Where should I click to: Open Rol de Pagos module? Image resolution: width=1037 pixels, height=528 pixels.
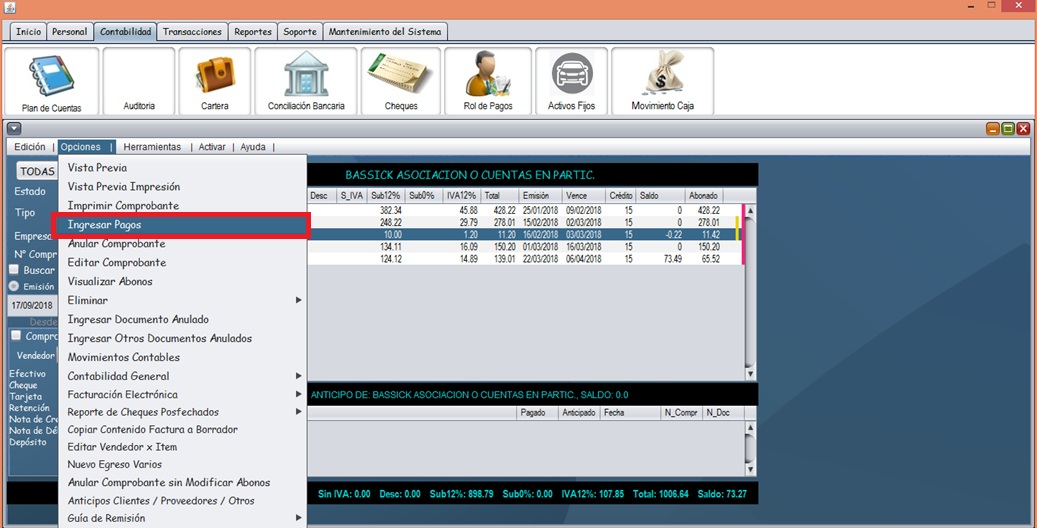tap(488, 82)
